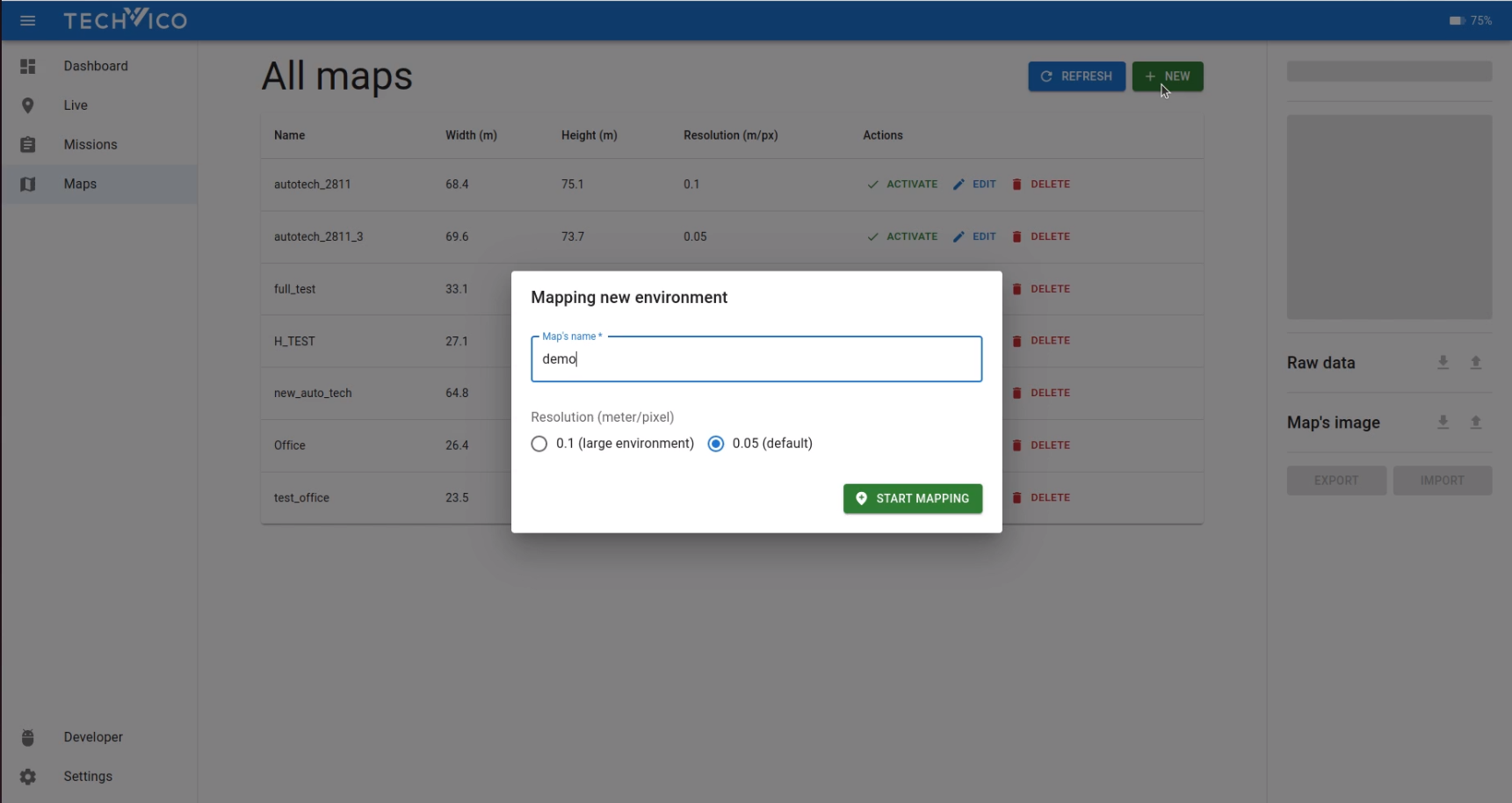The height and width of the screenshot is (803, 1512).
Task: Click the Name column header
Action: [289, 135]
